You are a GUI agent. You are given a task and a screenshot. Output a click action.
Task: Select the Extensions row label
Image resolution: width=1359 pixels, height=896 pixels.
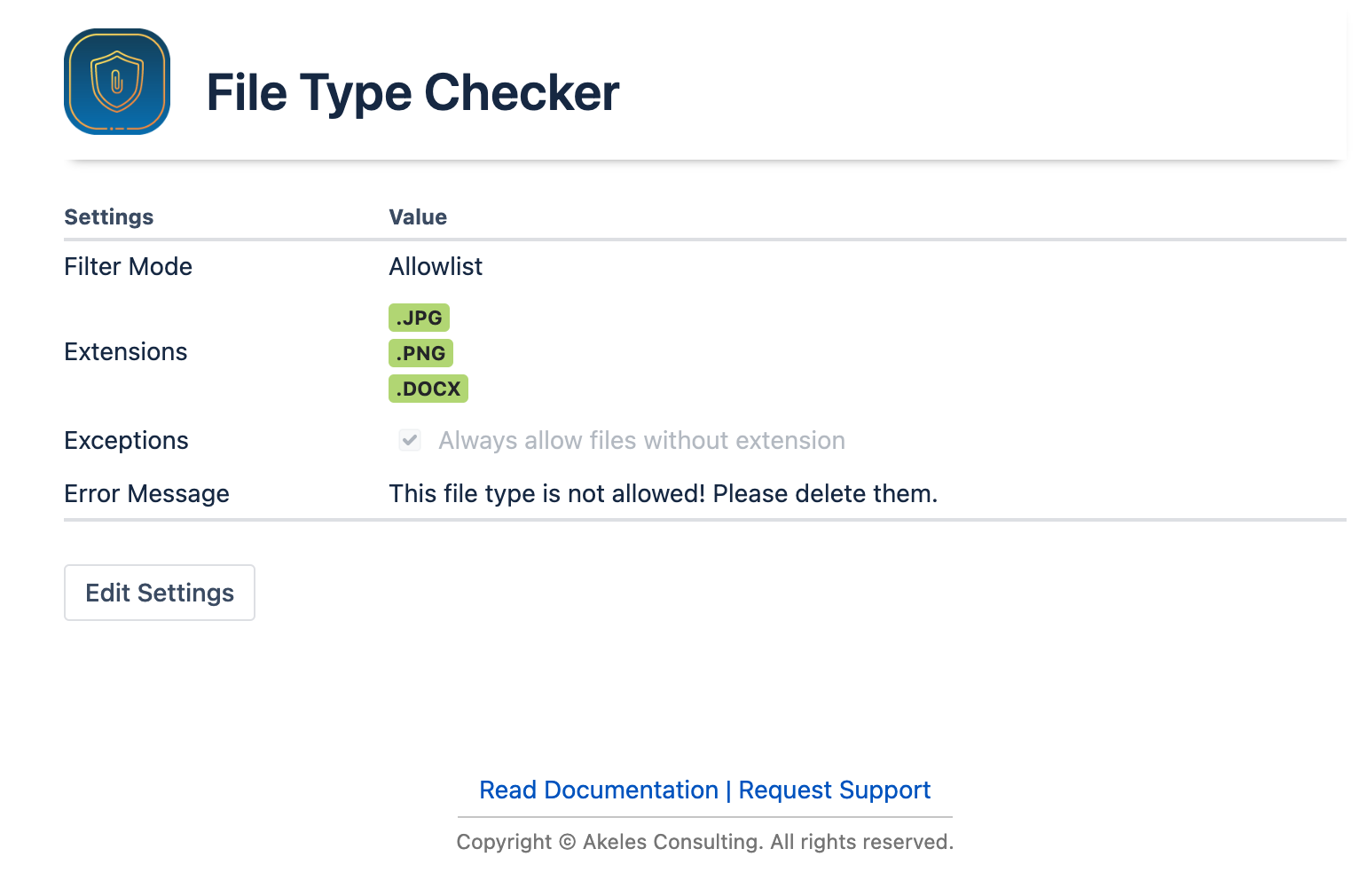point(125,351)
